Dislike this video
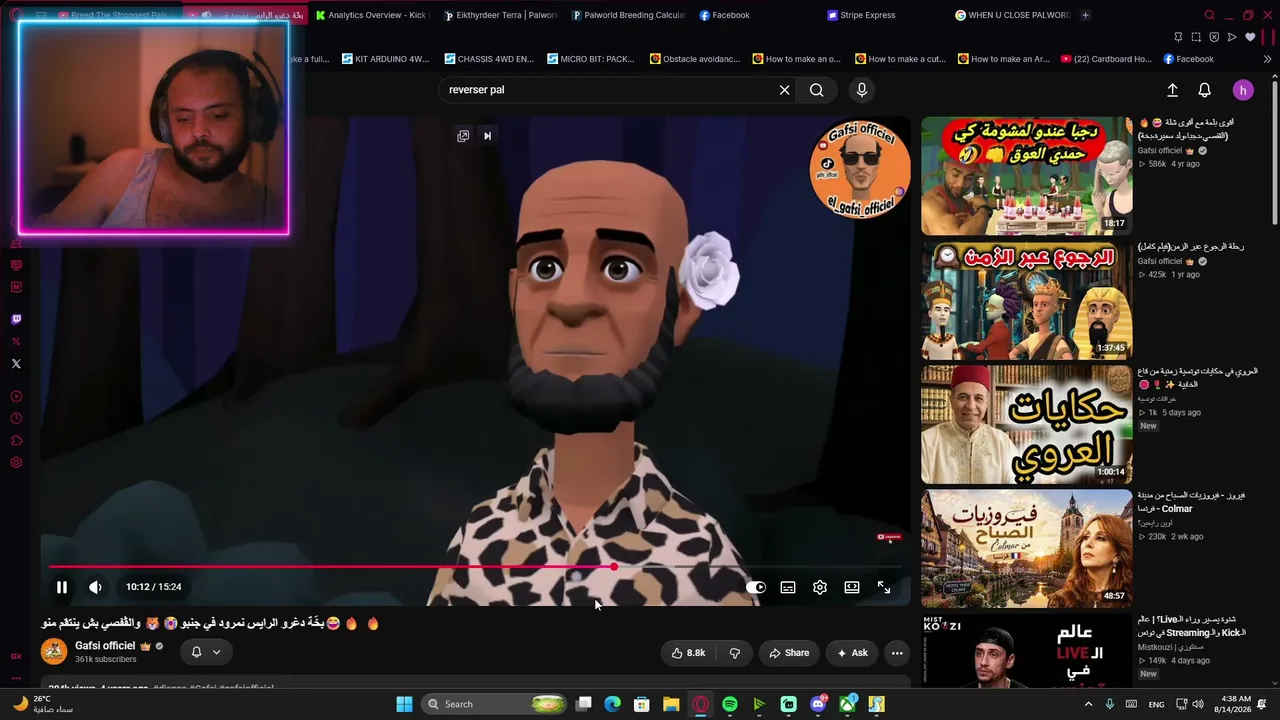 tap(735, 653)
